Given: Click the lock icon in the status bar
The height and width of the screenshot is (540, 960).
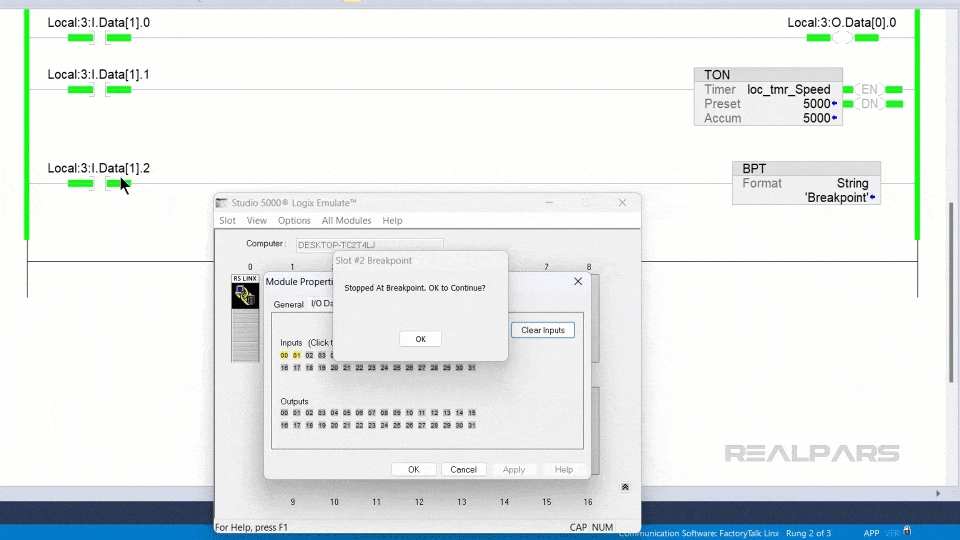Looking at the screenshot, I should pyautogui.click(x=907, y=531).
